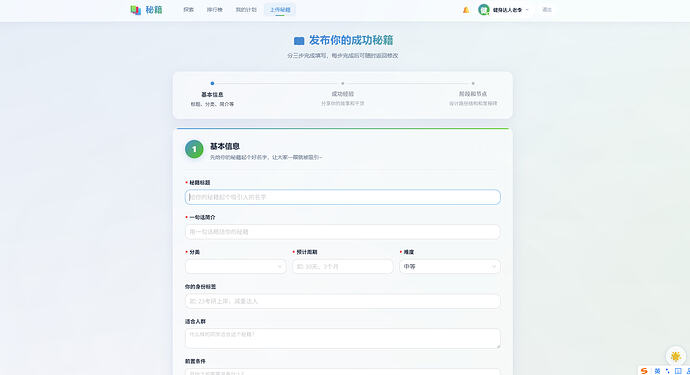Viewport: 690px width, 375px height.
Task: Open the 探索 navigation tab
Action: pos(188,10)
